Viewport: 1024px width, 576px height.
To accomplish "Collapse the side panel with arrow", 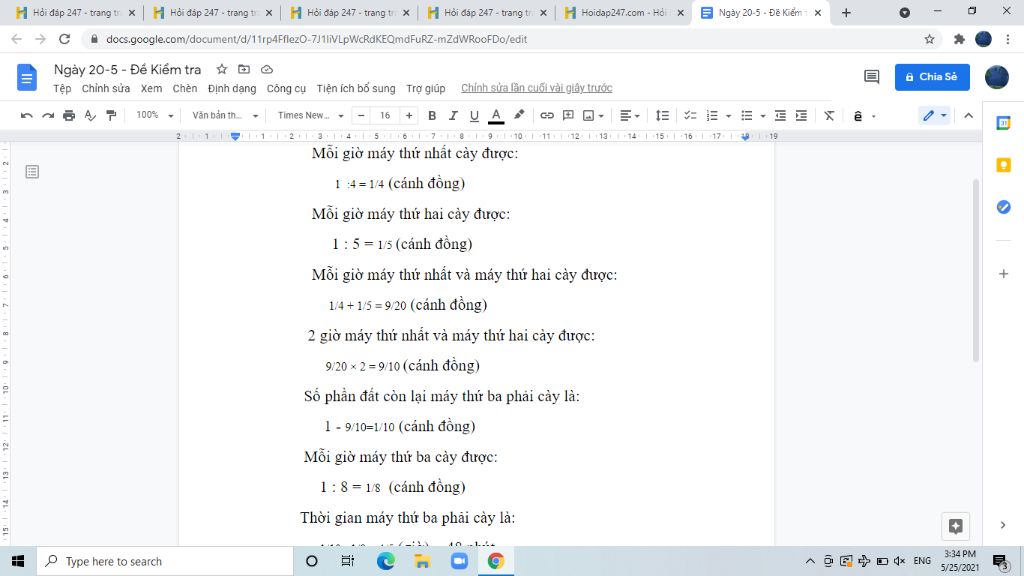I will [1003, 525].
